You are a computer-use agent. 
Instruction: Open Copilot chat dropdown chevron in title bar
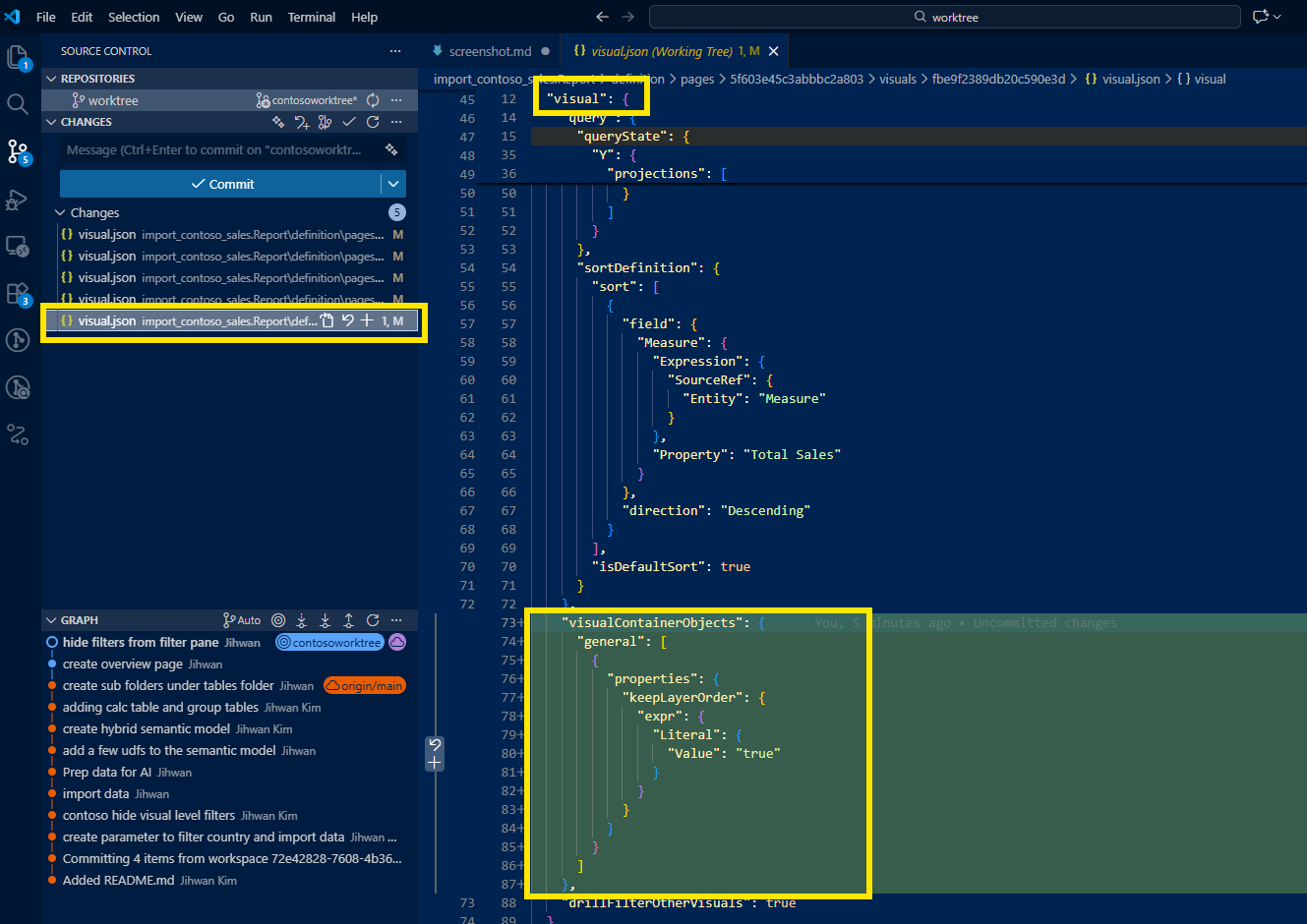coord(1277,17)
